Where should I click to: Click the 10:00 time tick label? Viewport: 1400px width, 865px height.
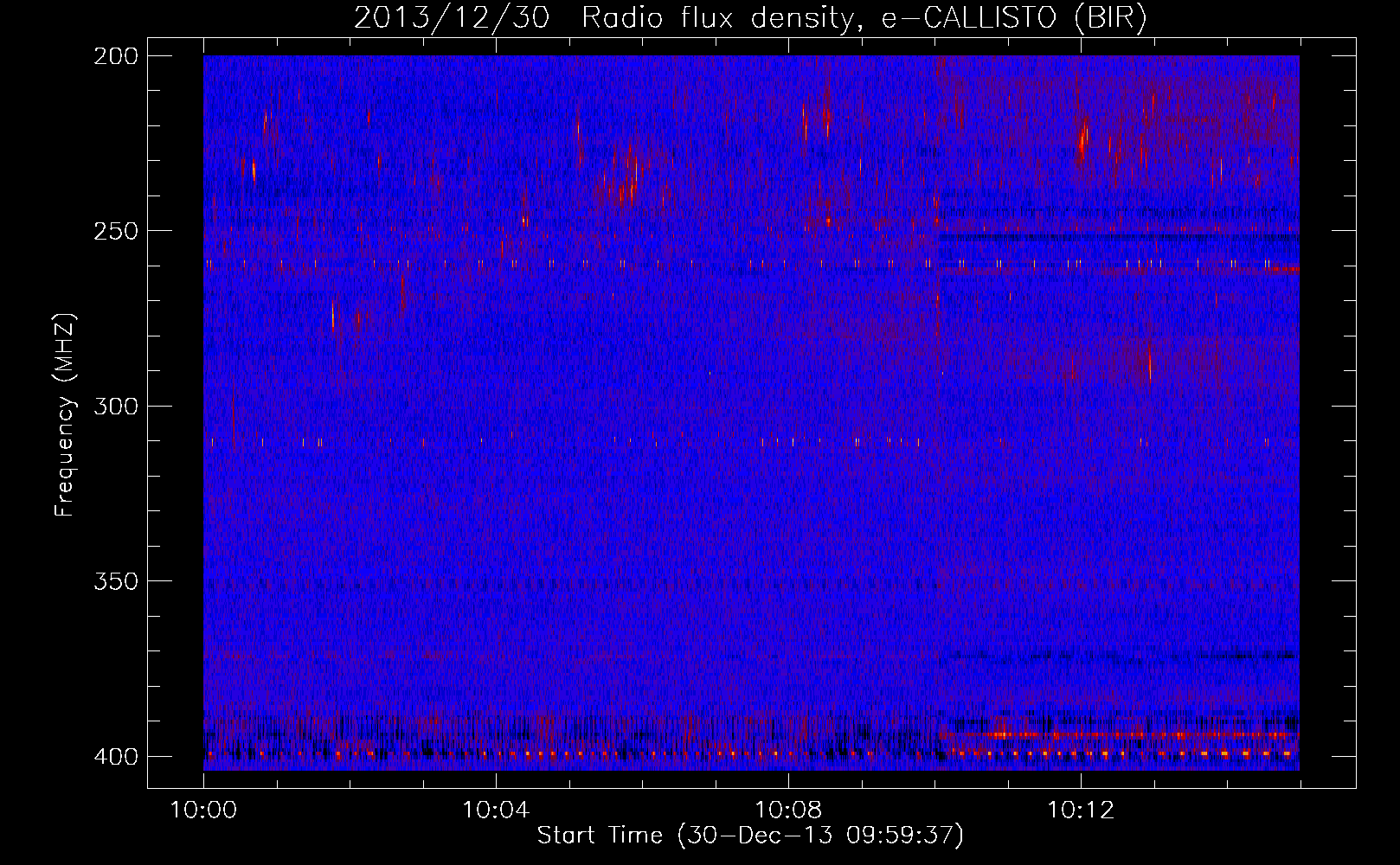203,811
